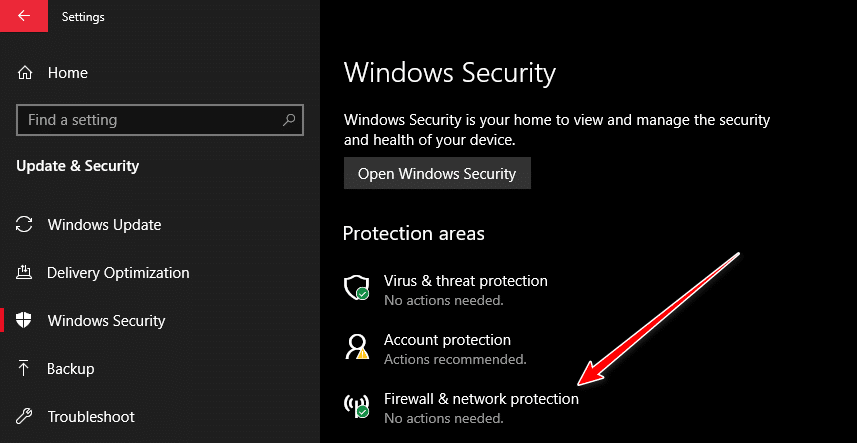Select Backup in the sidebar
The image size is (857, 443).
pyautogui.click(x=70, y=369)
